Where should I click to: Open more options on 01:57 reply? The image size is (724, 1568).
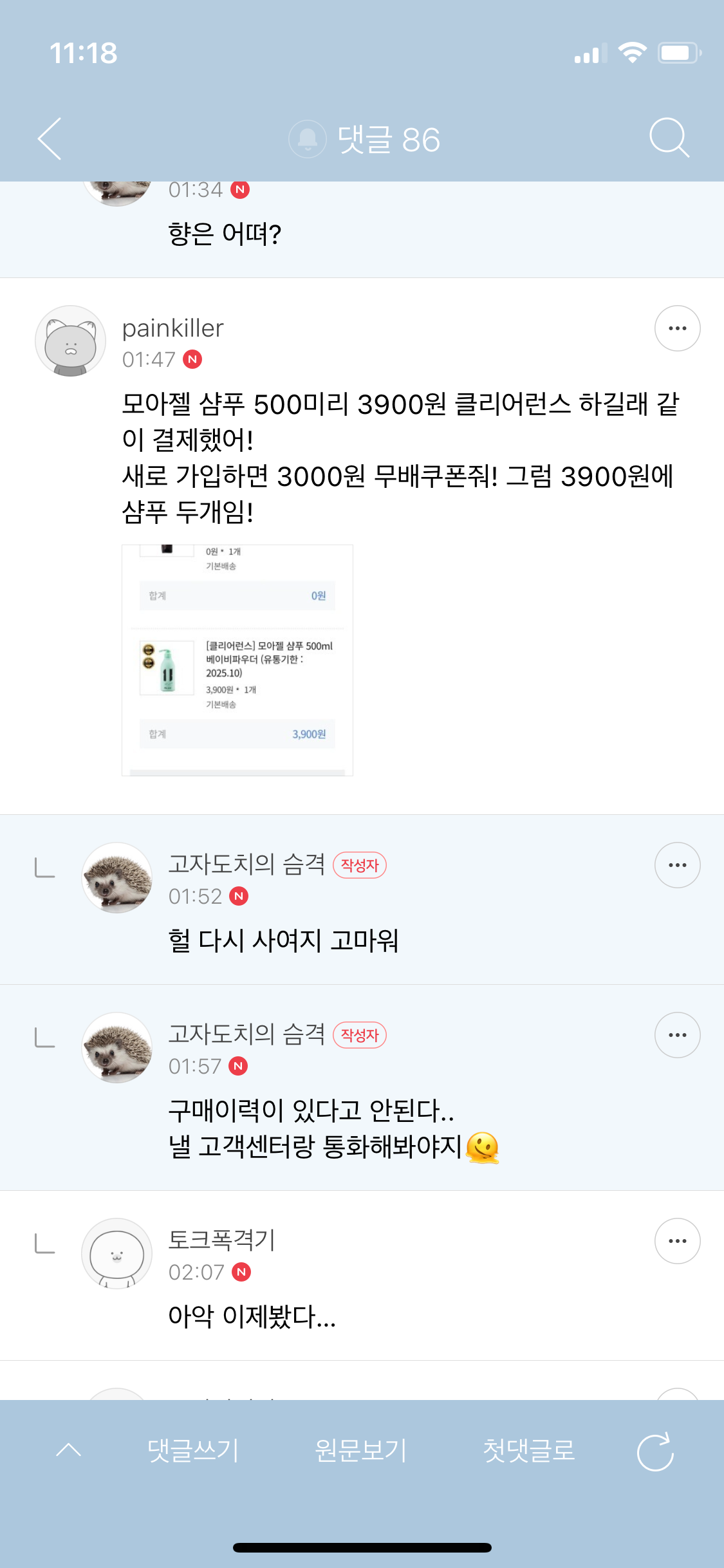(x=677, y=1035)
